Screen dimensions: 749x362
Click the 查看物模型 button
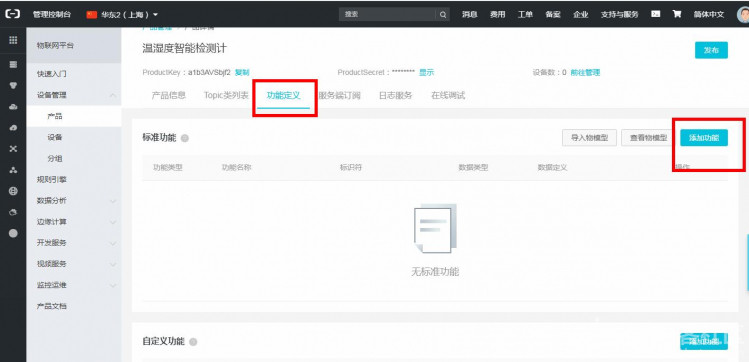click(648, 138)
